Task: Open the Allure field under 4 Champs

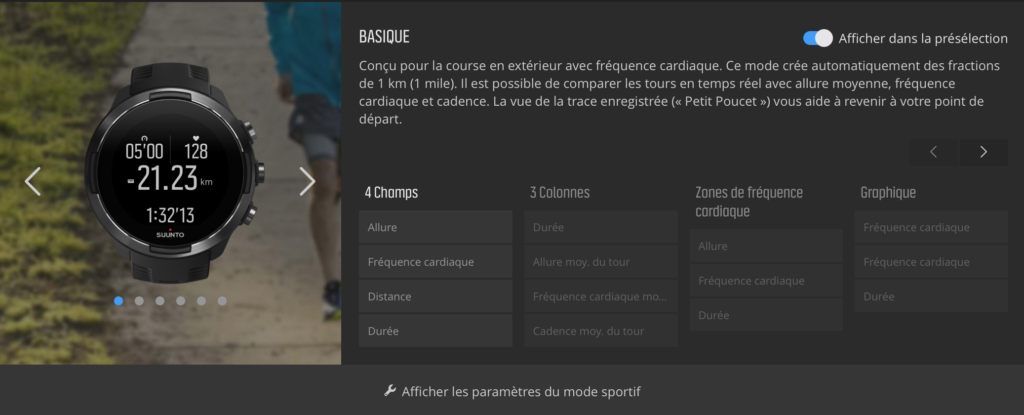Action: click(436, 227)
